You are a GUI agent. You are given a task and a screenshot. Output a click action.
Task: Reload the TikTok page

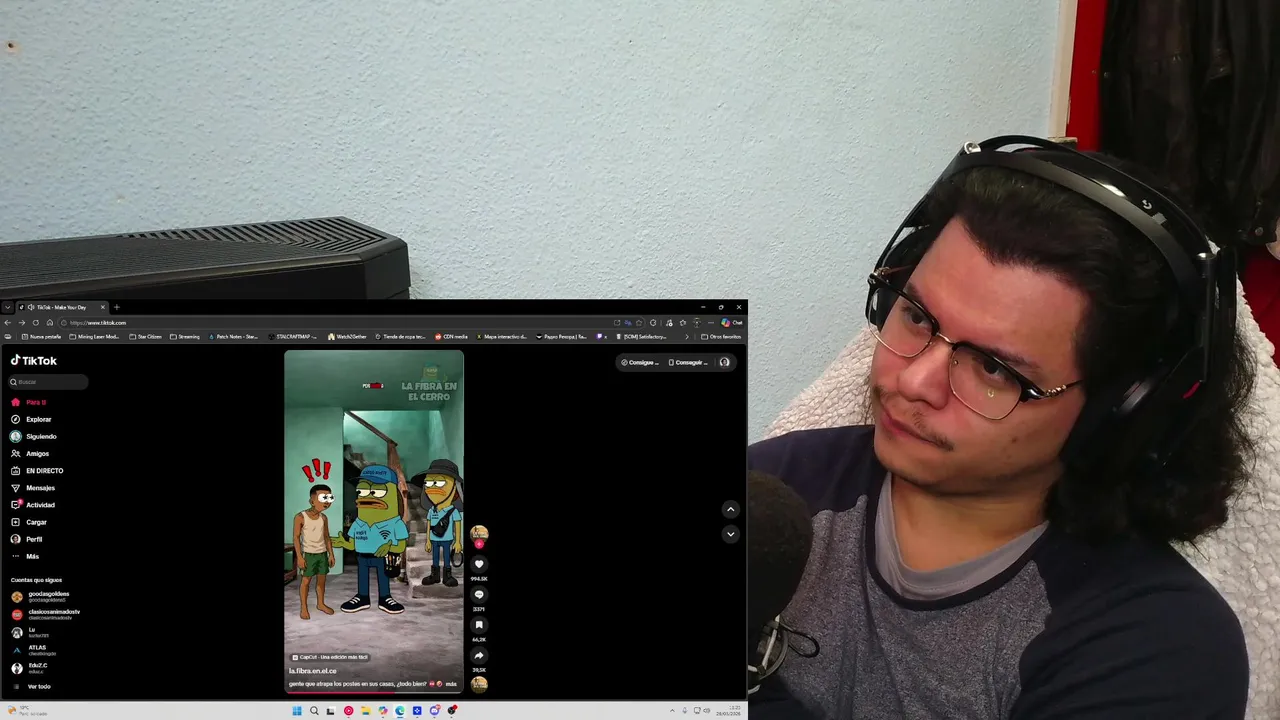36,322
